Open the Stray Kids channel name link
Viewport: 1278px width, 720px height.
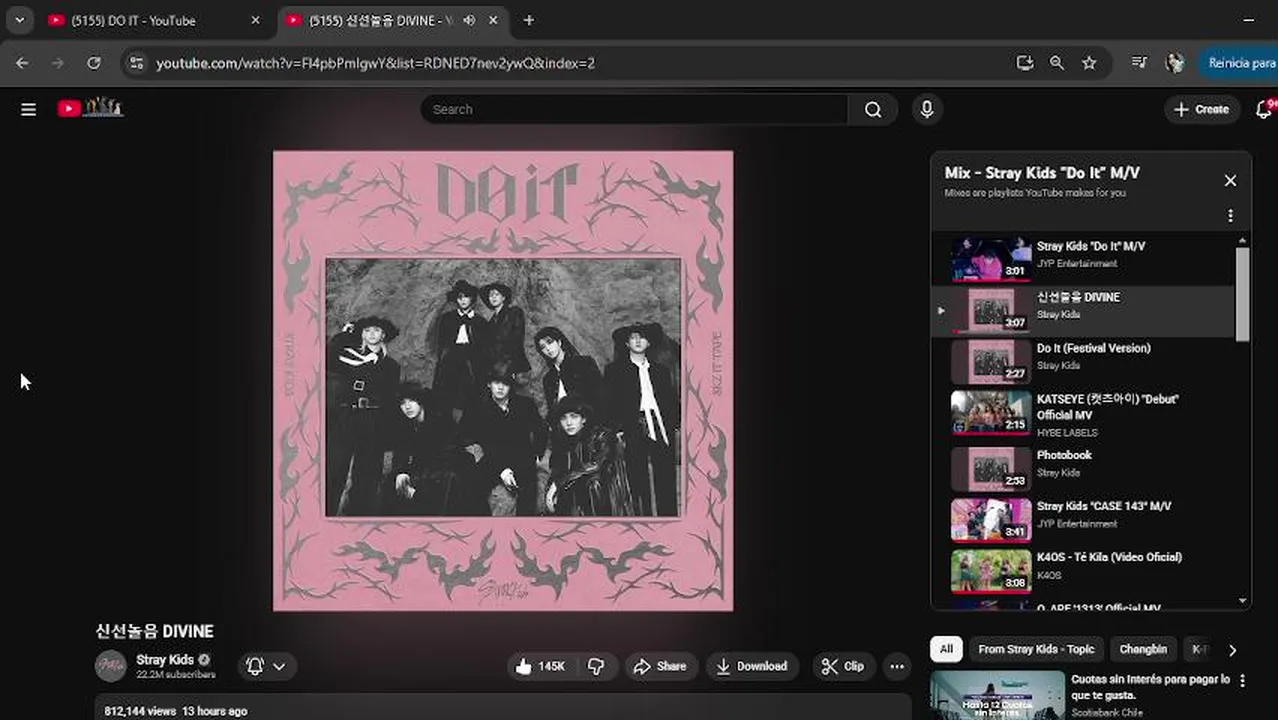click(165, 660)
